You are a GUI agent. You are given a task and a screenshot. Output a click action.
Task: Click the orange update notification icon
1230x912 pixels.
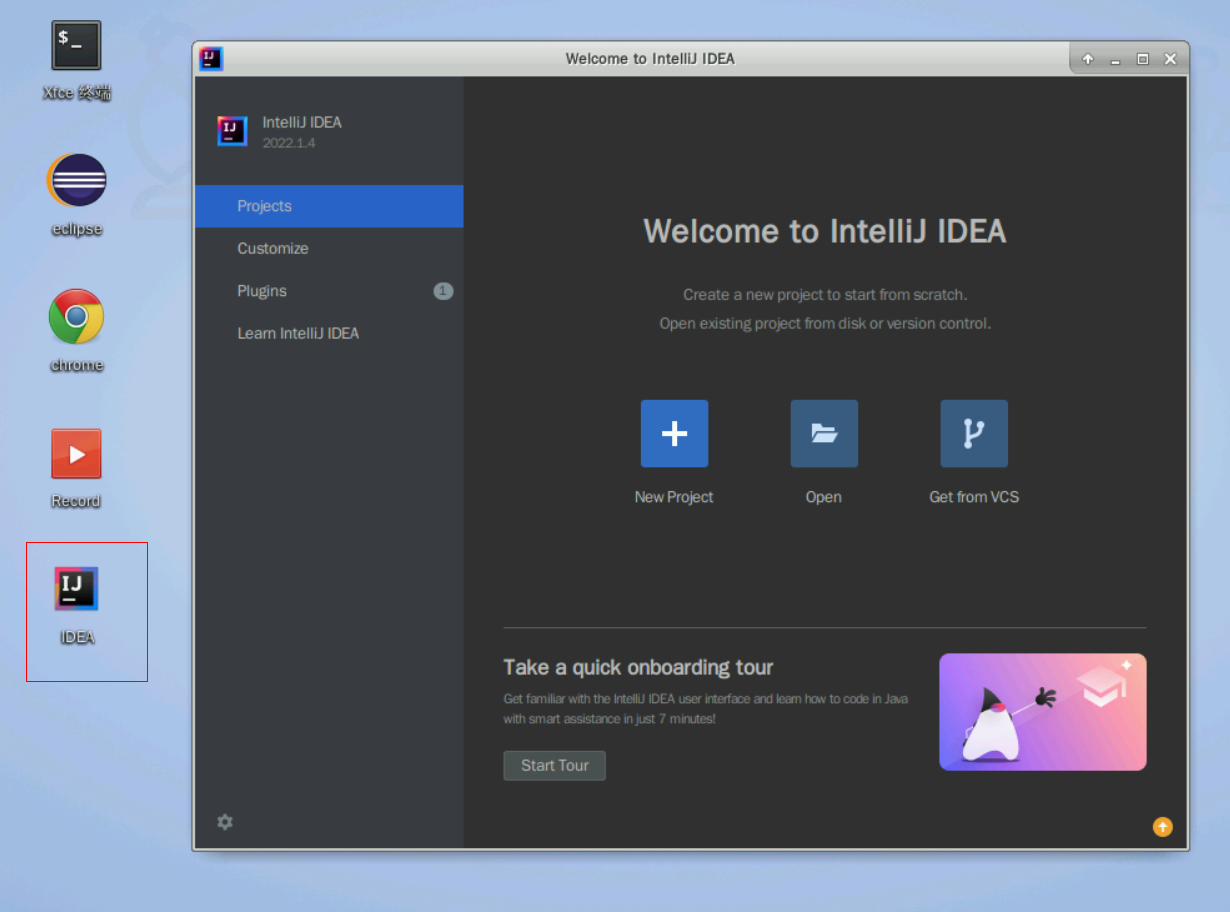coord(1162,826)
